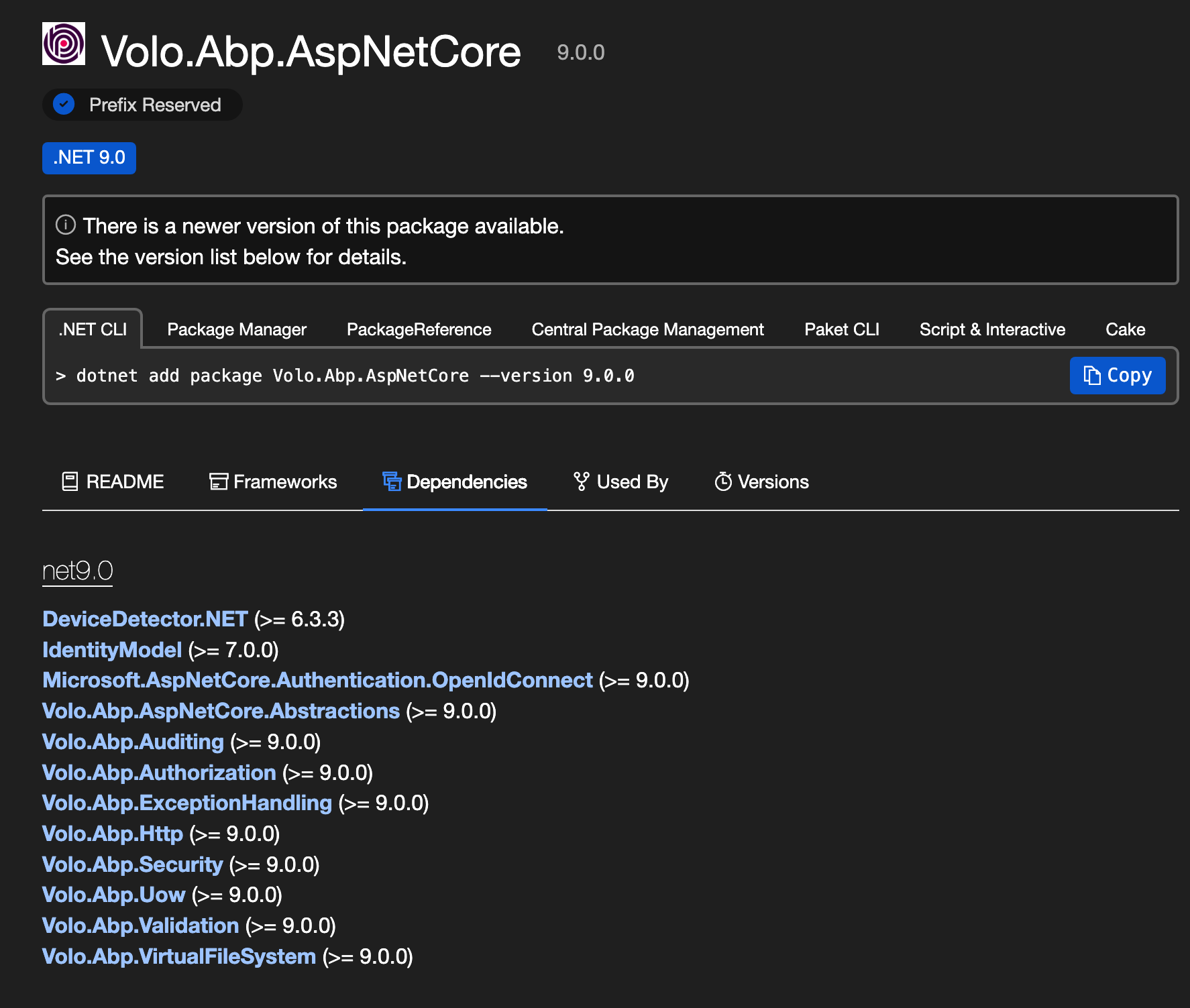Click the .NET 9.0 framework badge
The height and width of the screenshot is (1008, 1190).
click(89, 158)
